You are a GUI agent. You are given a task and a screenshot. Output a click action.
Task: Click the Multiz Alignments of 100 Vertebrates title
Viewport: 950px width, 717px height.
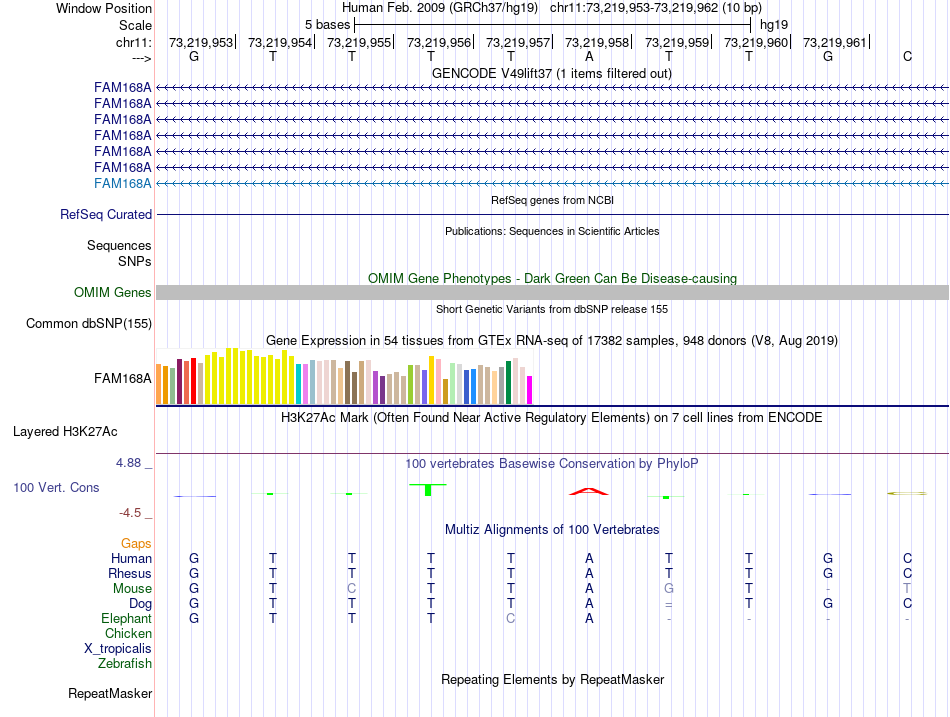tap(551, 529)
